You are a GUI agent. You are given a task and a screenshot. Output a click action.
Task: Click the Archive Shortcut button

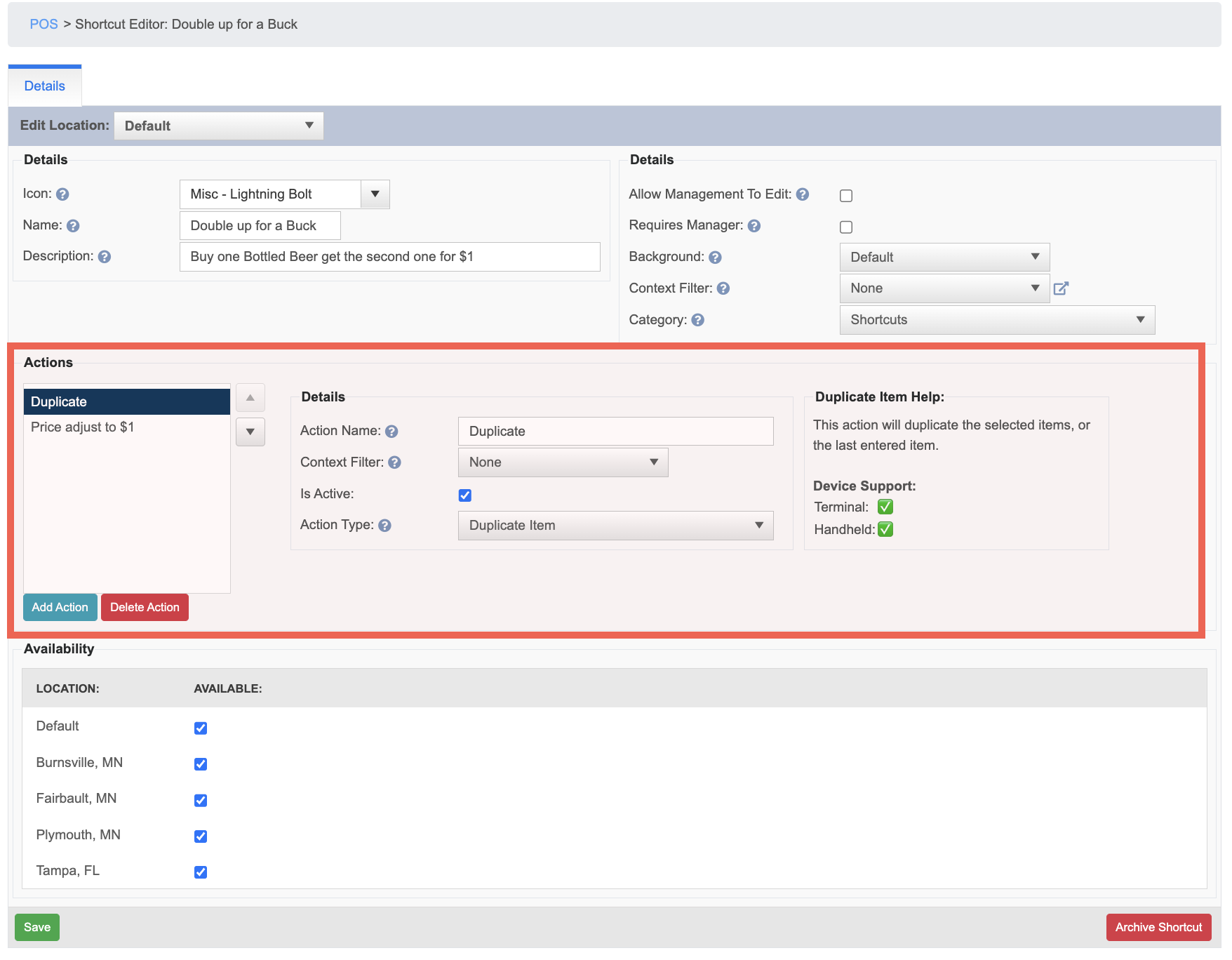point(1158,928)
